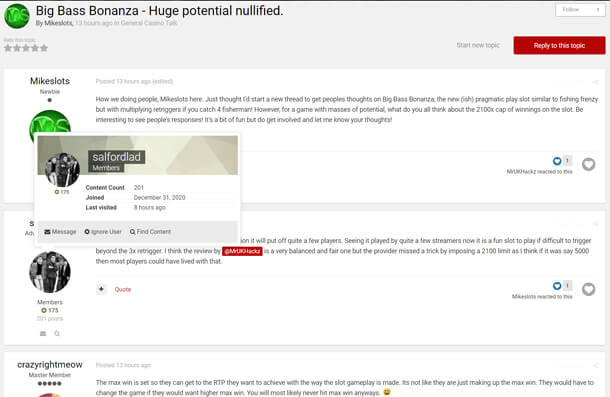610x397 pixels.
Task: Rate the topic with the fifth star
Action: 44,48
